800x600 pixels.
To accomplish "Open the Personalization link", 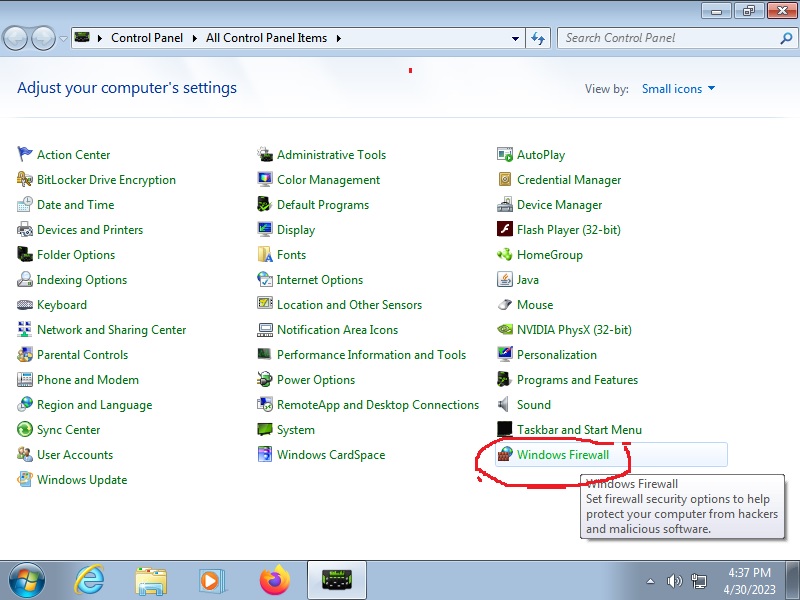I will pos(557,355).
